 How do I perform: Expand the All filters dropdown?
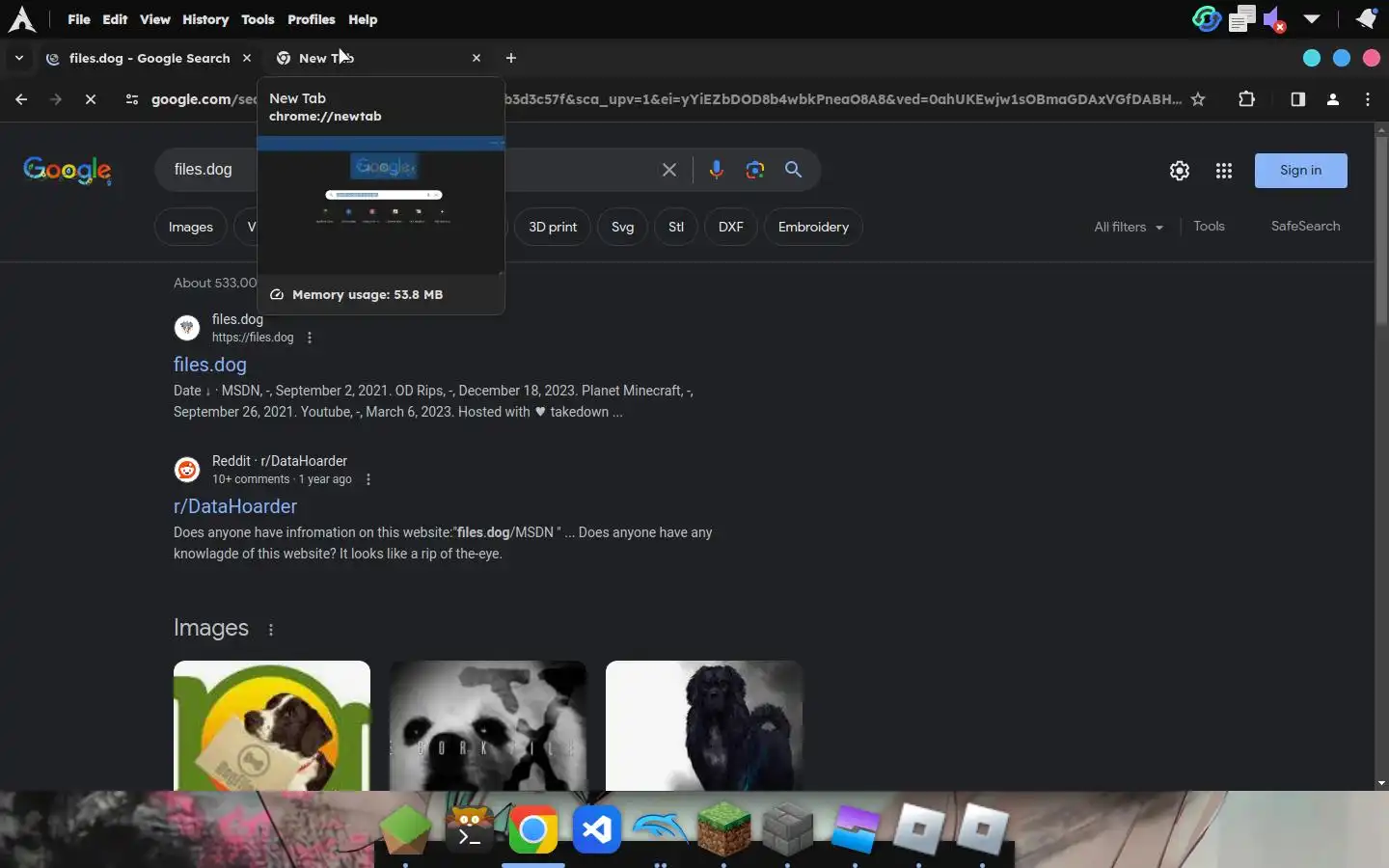(x=1129, y=227)
